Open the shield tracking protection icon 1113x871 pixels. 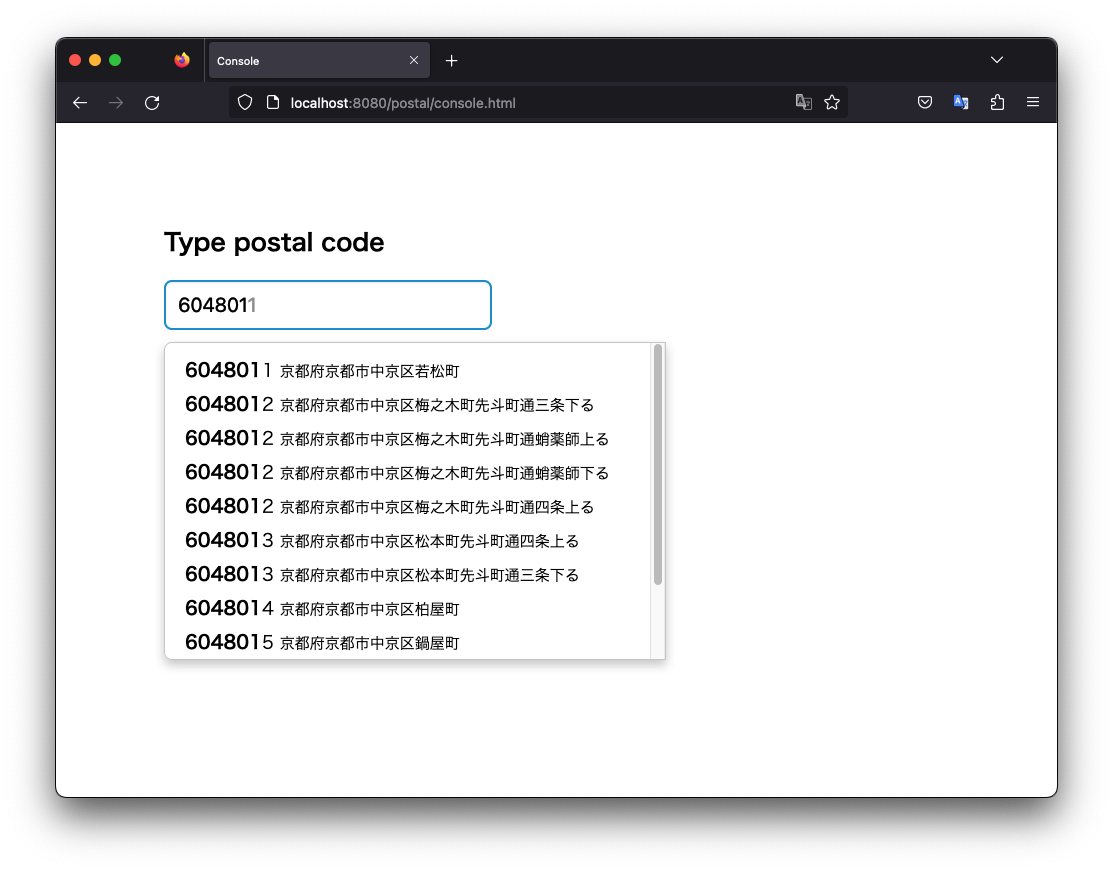pos(244,102)
